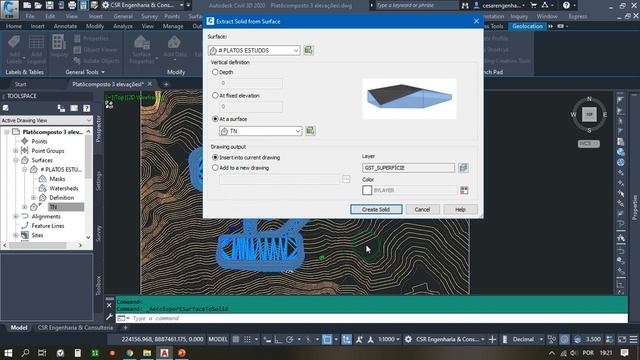The image size is (640, 360).
Task: Click the Plot printer icon
Action: [x=72, y=5]
